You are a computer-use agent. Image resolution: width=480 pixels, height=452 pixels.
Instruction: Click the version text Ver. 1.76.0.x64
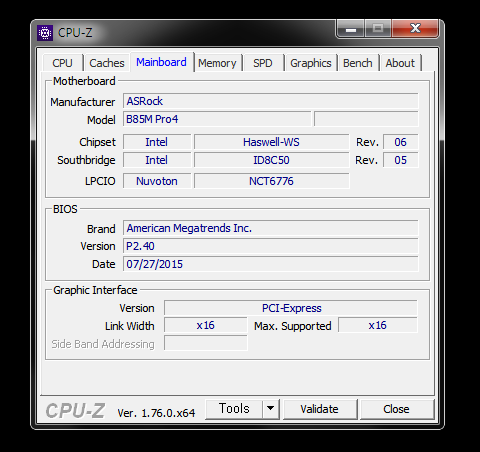click(156, 413)
